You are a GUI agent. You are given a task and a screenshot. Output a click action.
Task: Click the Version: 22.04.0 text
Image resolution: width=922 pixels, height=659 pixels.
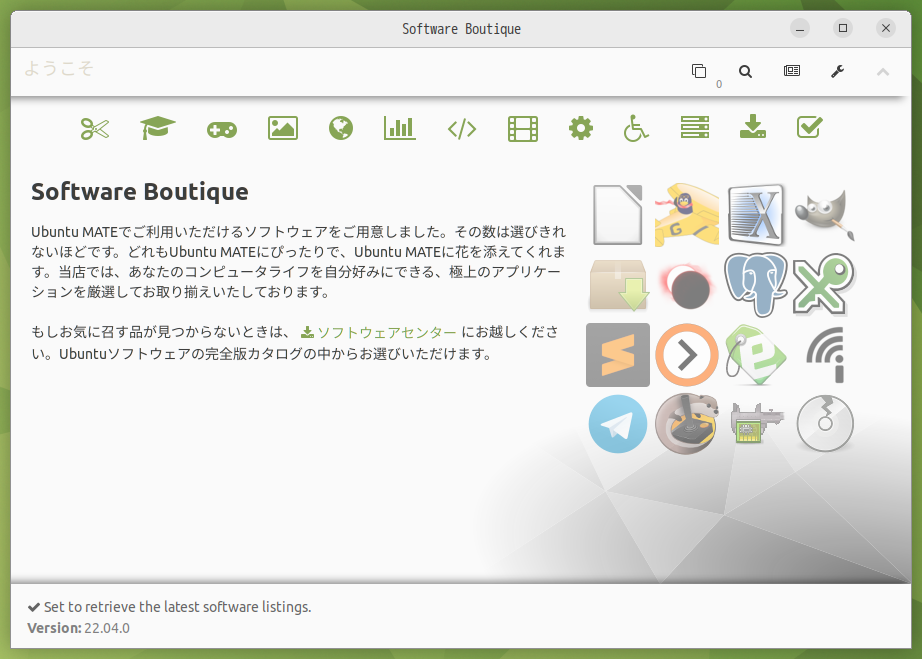coord(78,628)
